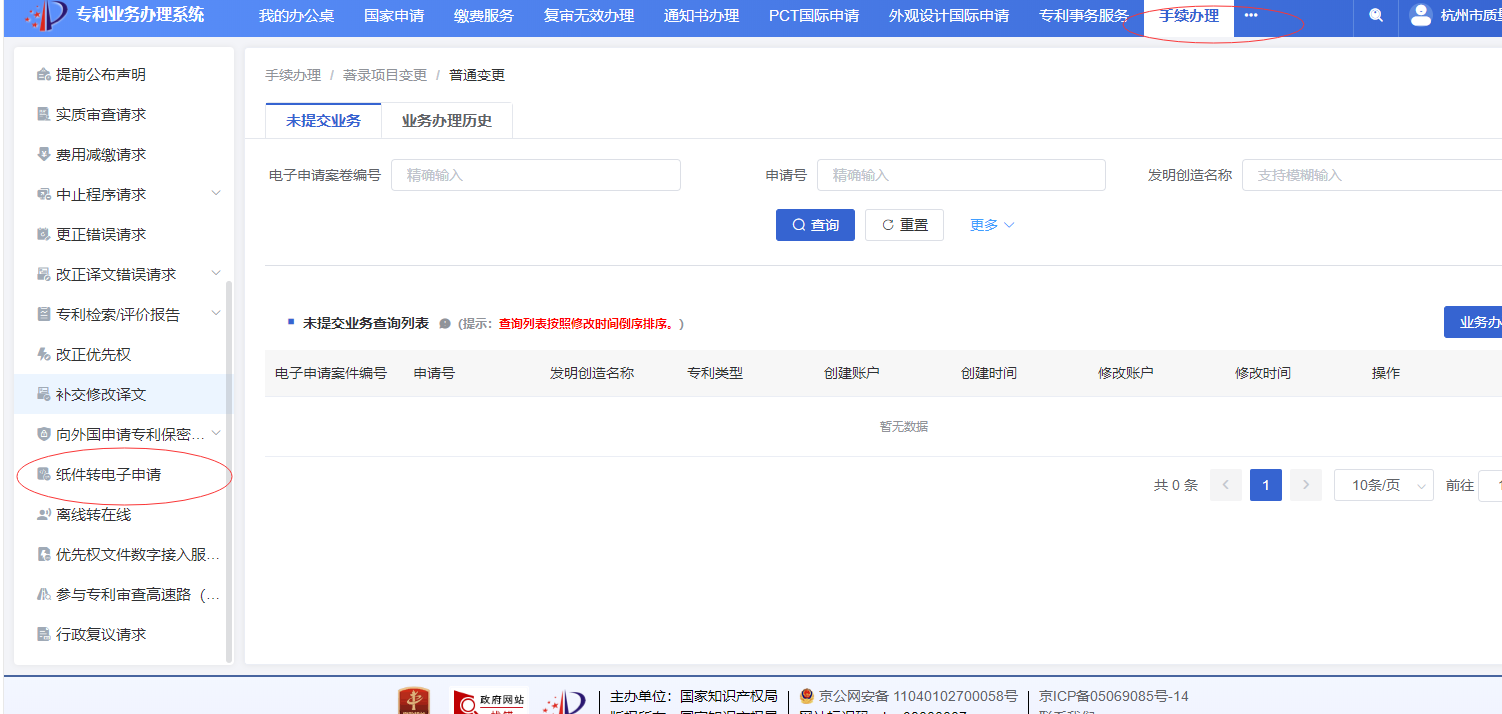
Task: Select 纸件转电子申请 in the sidebar
Action: point(108,475)
